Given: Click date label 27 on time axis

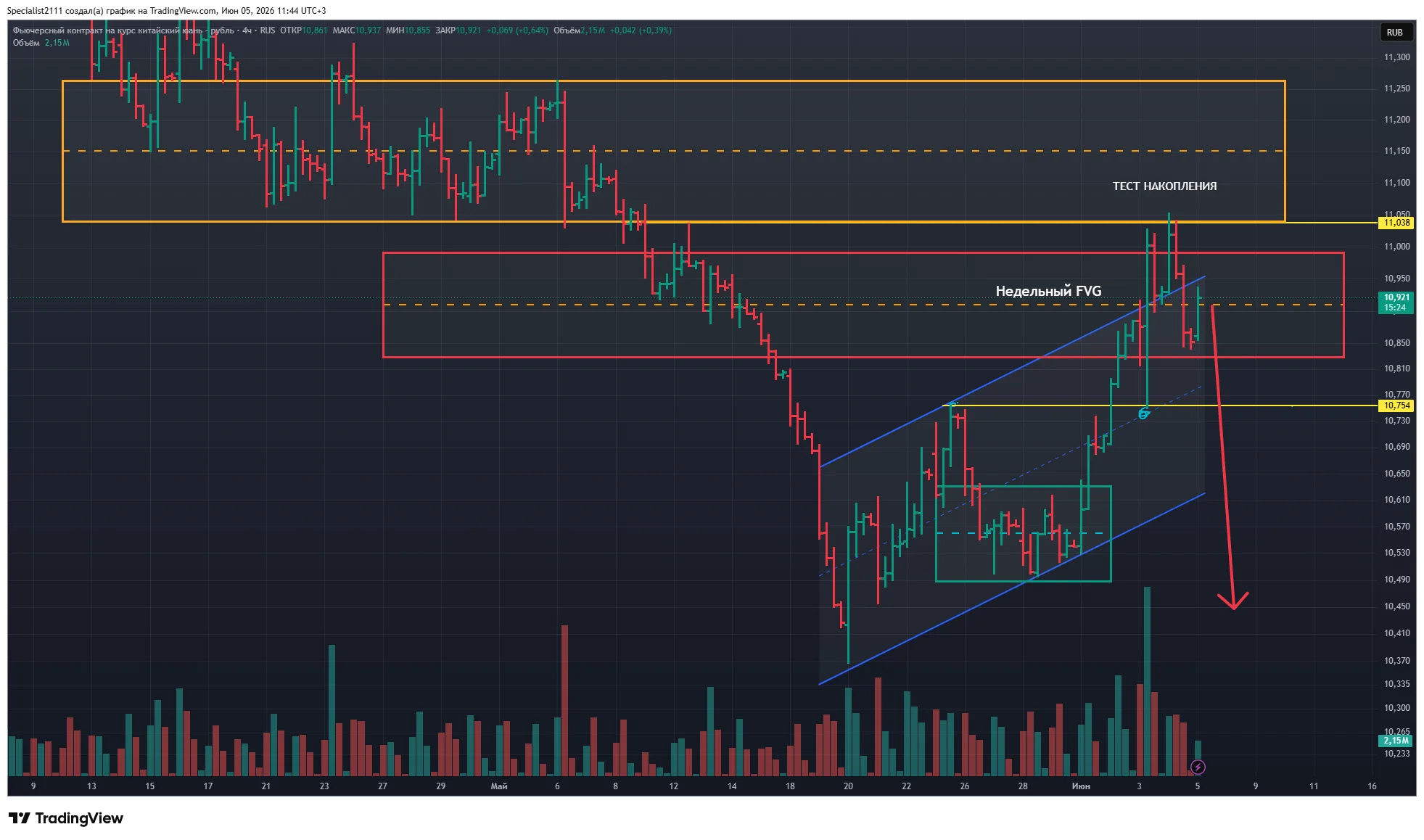Looking at the screenshot, I should click(x=382, y=786).
